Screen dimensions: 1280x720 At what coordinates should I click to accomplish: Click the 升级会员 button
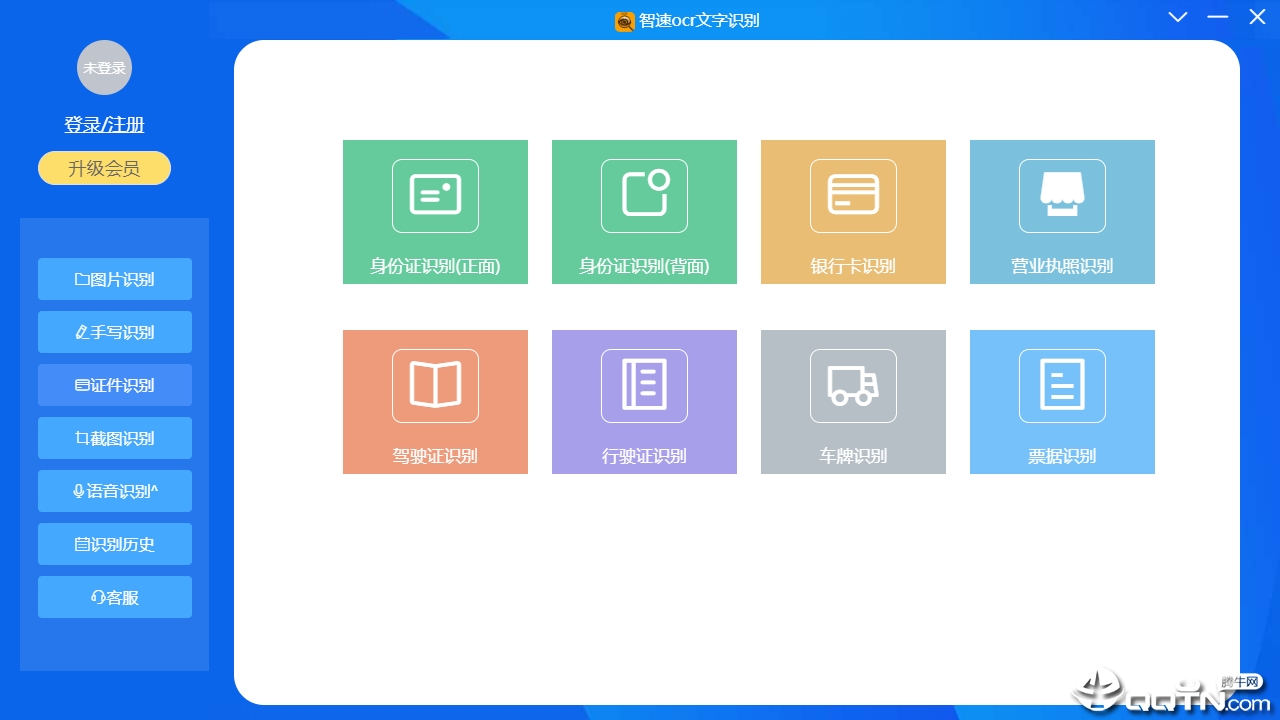[105, 168]
